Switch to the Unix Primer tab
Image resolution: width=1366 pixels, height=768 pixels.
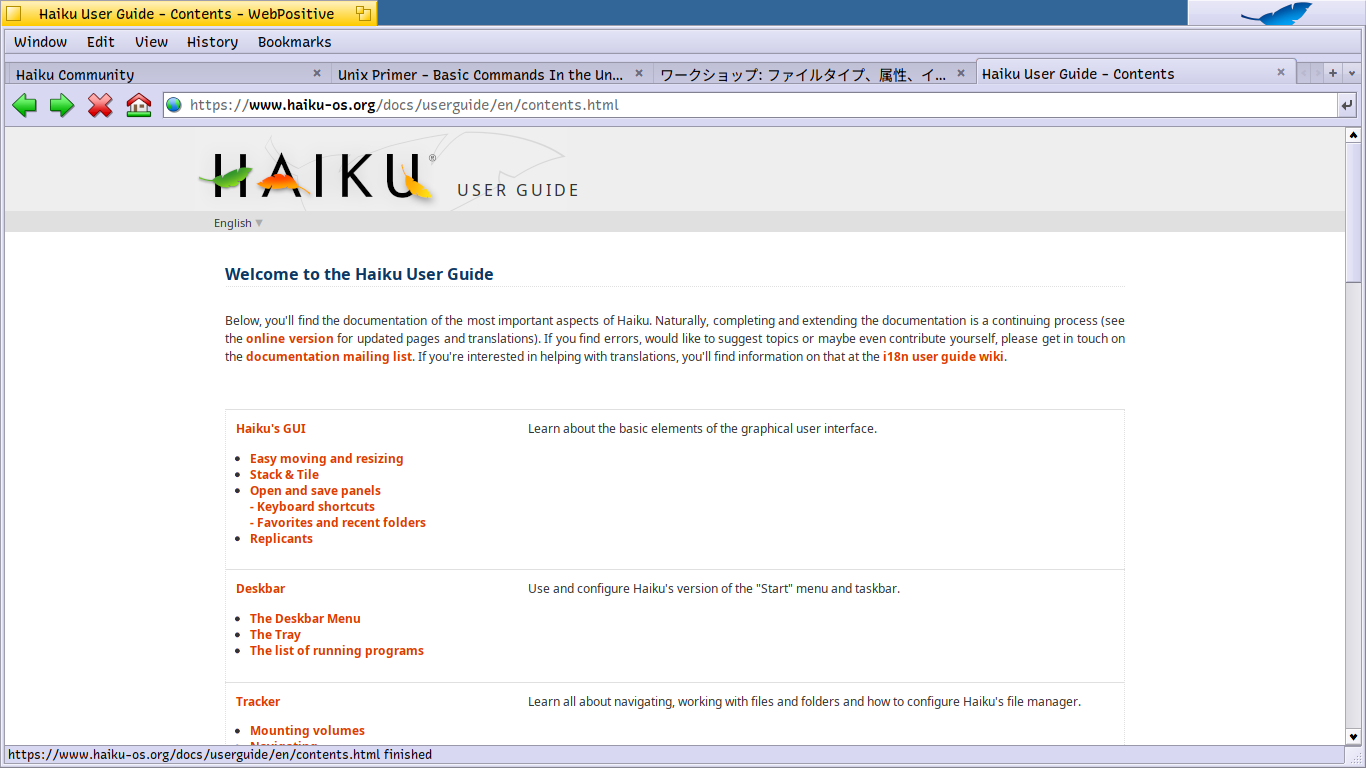[480, 74]
